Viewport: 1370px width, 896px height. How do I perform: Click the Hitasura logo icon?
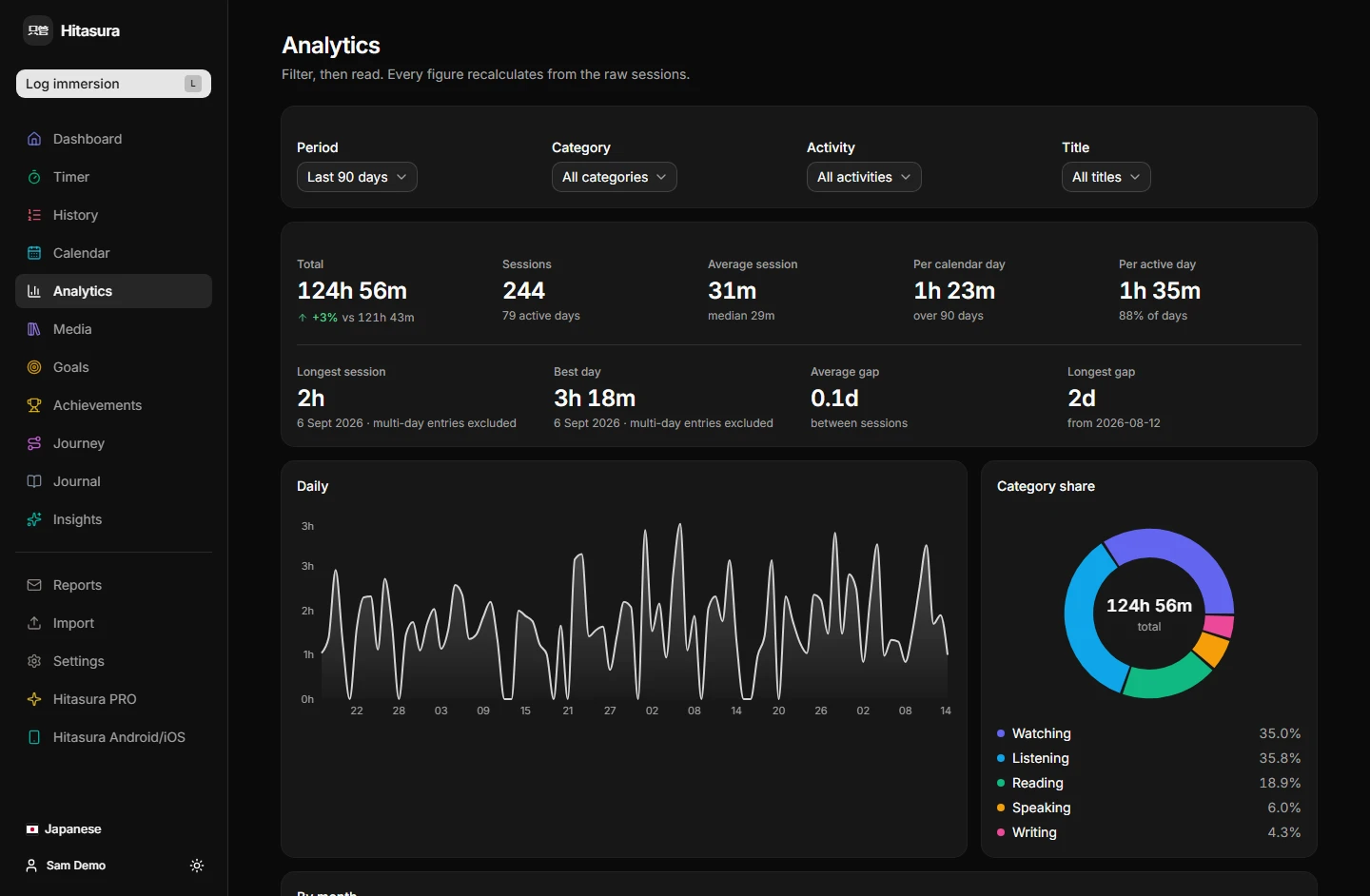(38, 30)
